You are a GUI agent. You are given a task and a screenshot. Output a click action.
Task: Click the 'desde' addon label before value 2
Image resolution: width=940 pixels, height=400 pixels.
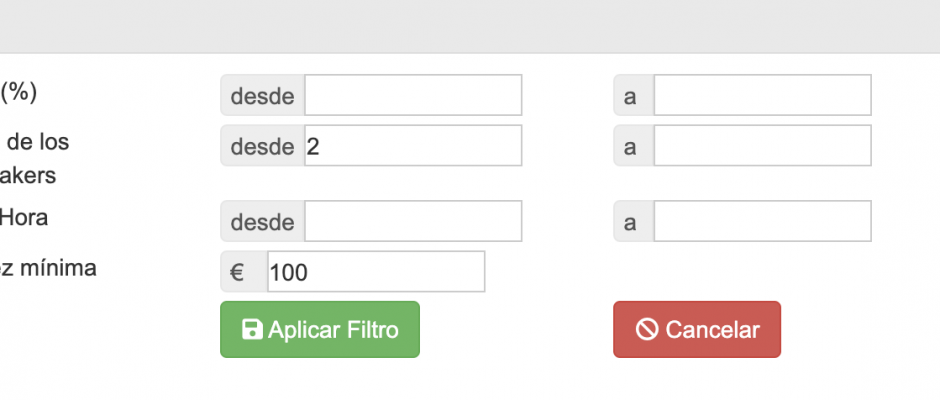point(263,145)
